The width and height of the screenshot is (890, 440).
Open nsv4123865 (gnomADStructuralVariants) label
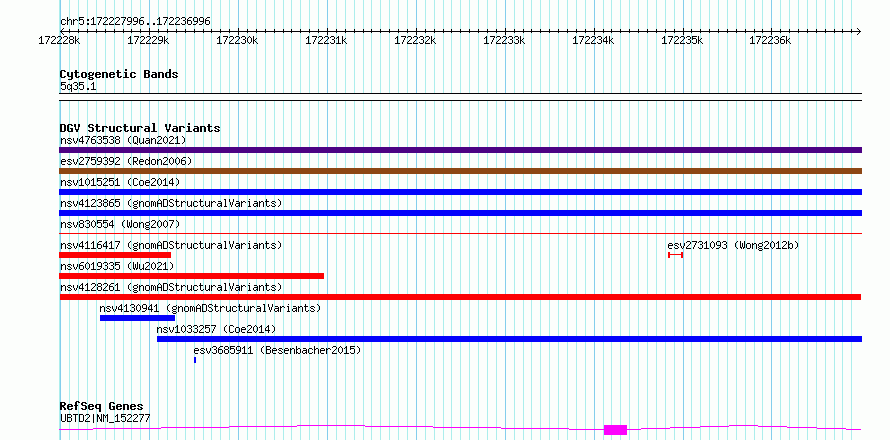pos(171,203)
